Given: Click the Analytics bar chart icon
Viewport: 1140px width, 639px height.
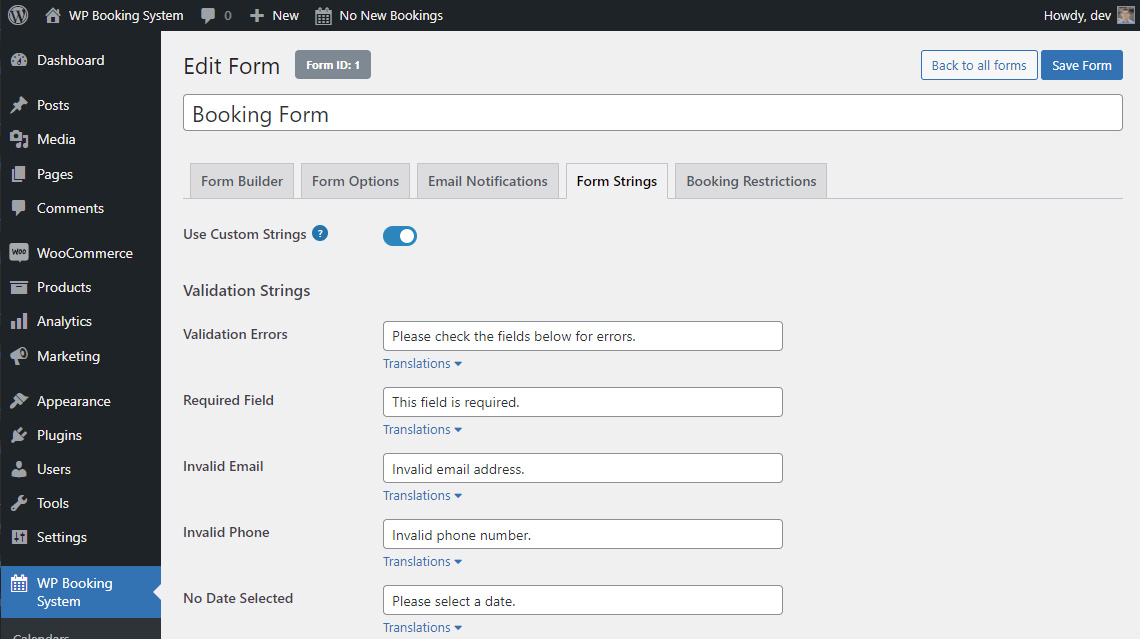Looking at the screenshot, I should click(20, 321).
